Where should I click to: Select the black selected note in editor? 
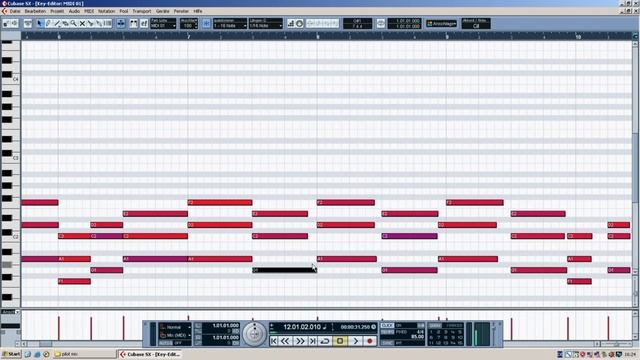(284, 270)
